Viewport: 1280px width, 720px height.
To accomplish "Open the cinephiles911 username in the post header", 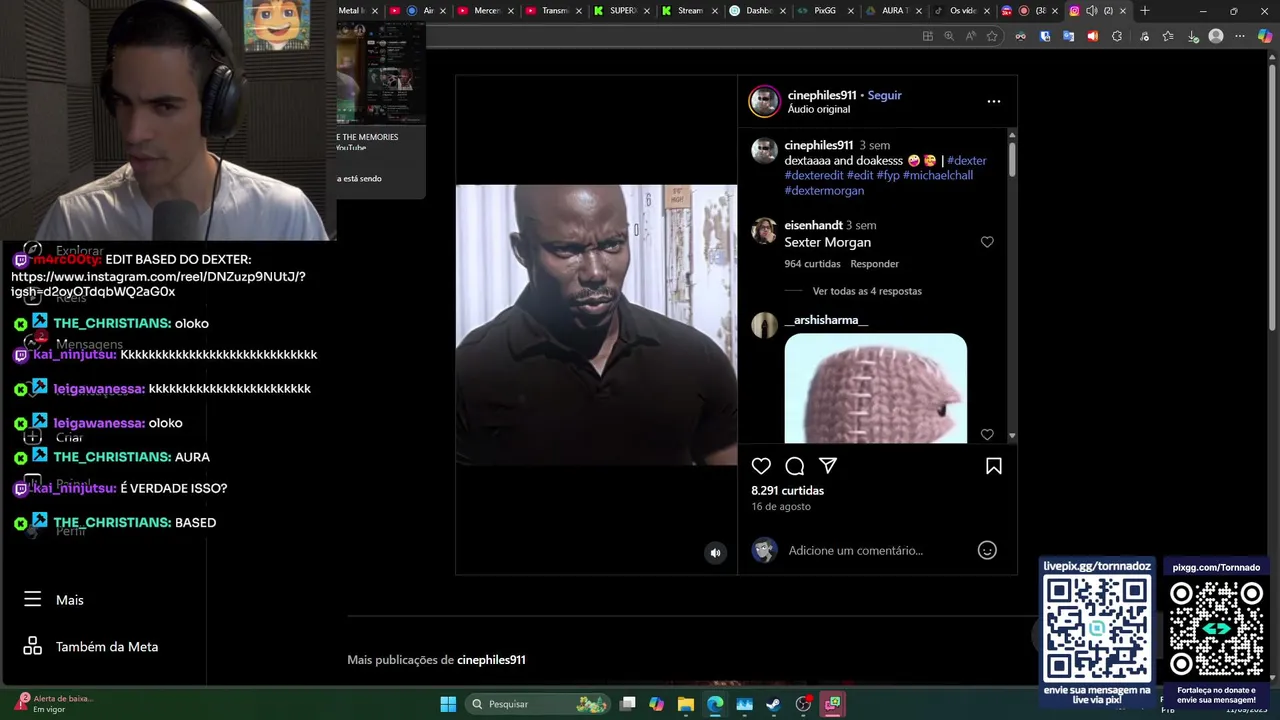I will (822, 95).
